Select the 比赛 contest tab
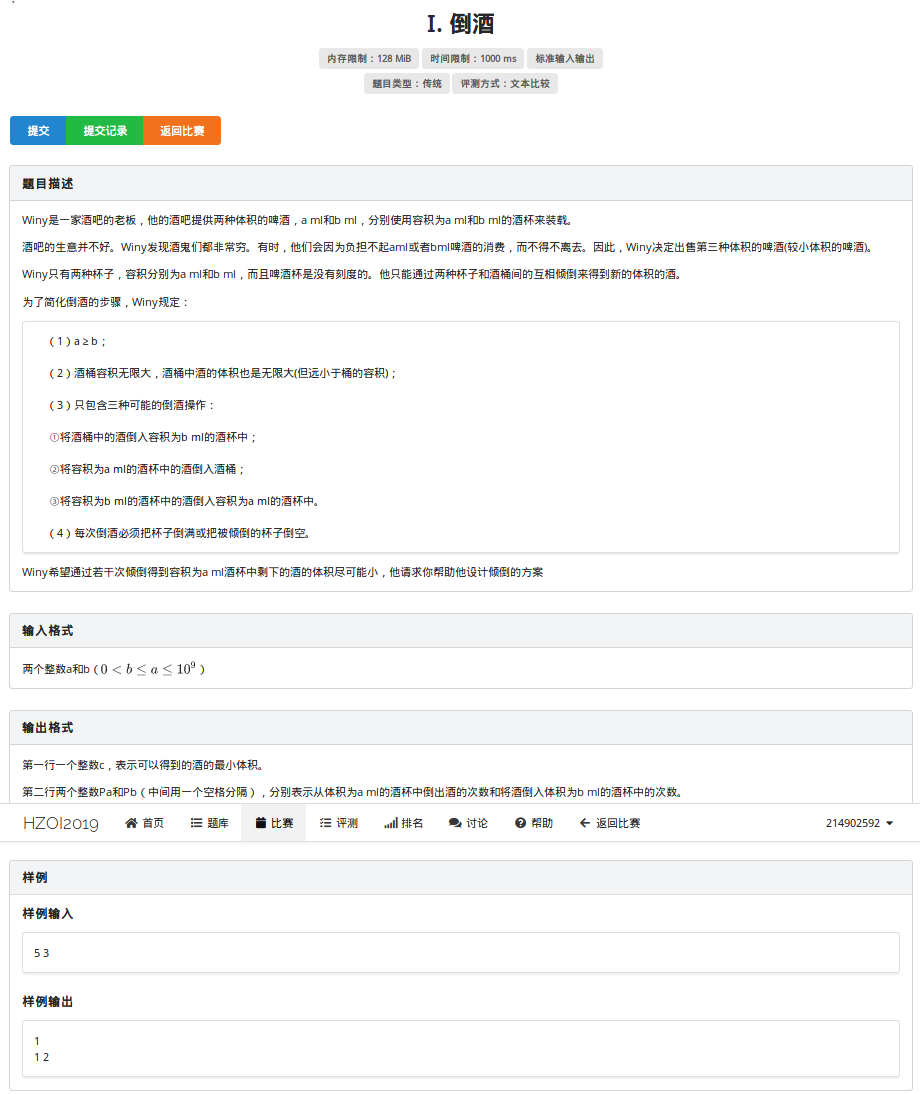This screenshot has height=1094, width=920. click(273, 823)
